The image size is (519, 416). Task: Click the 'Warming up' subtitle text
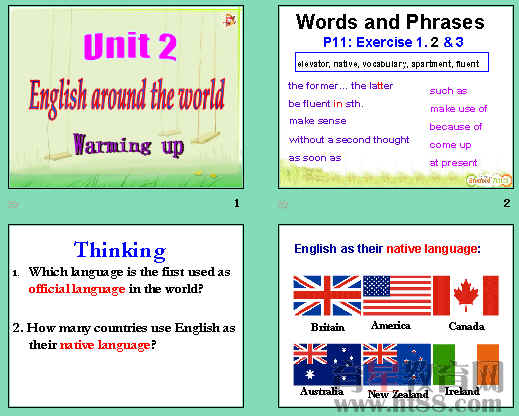pyautogui.click(x=129, y=145)
